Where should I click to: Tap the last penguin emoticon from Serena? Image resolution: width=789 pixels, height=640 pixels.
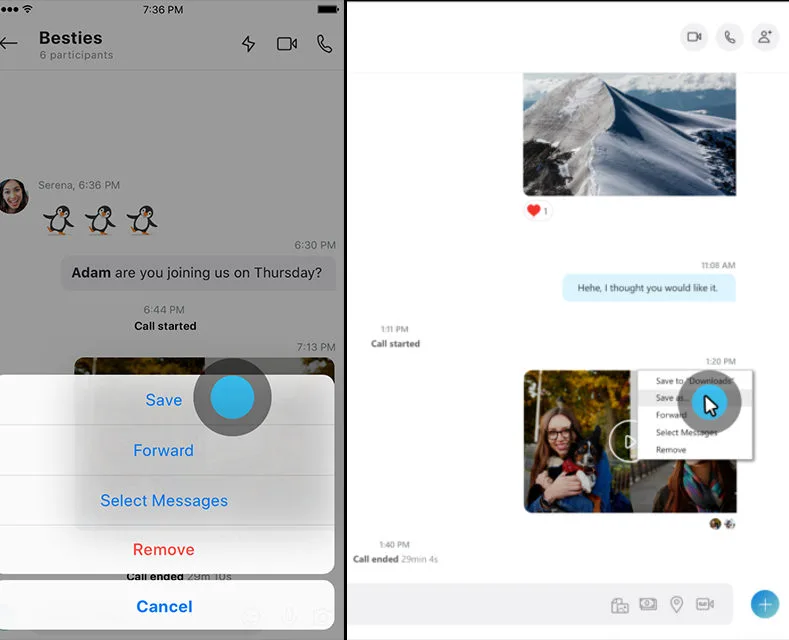[x=142, y=220]
